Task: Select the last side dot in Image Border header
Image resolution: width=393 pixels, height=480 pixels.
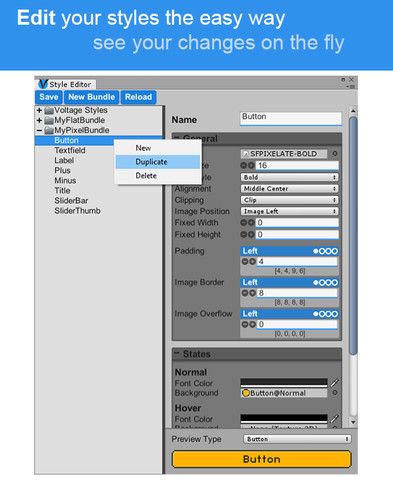Action: pos(334,283)
